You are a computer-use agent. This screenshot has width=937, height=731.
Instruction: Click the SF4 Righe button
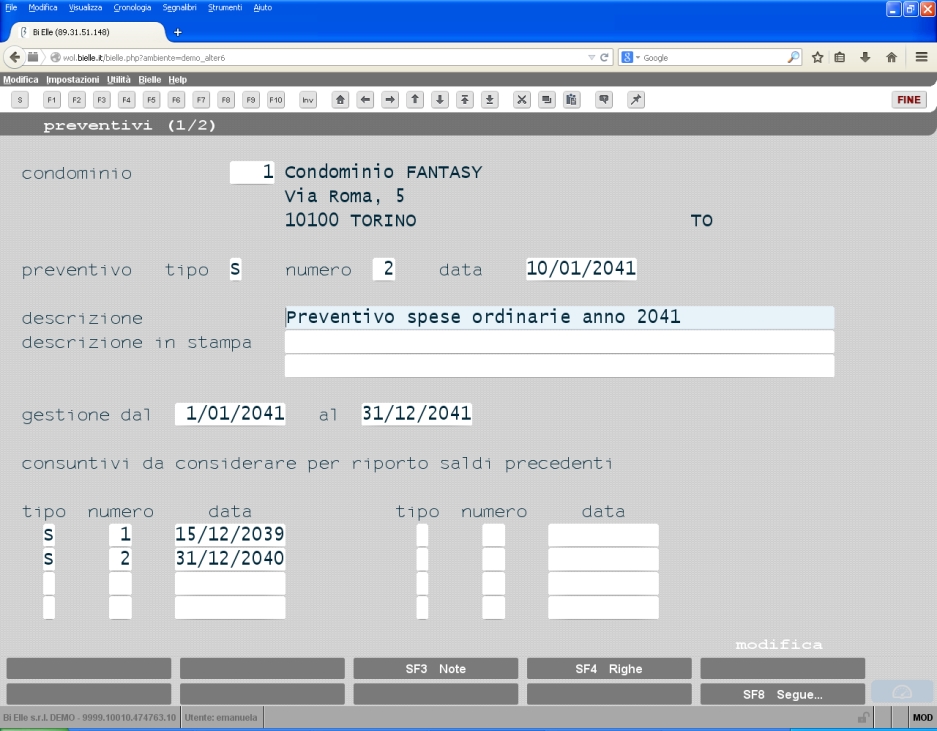pyautogui.click(x=609, y=669)
